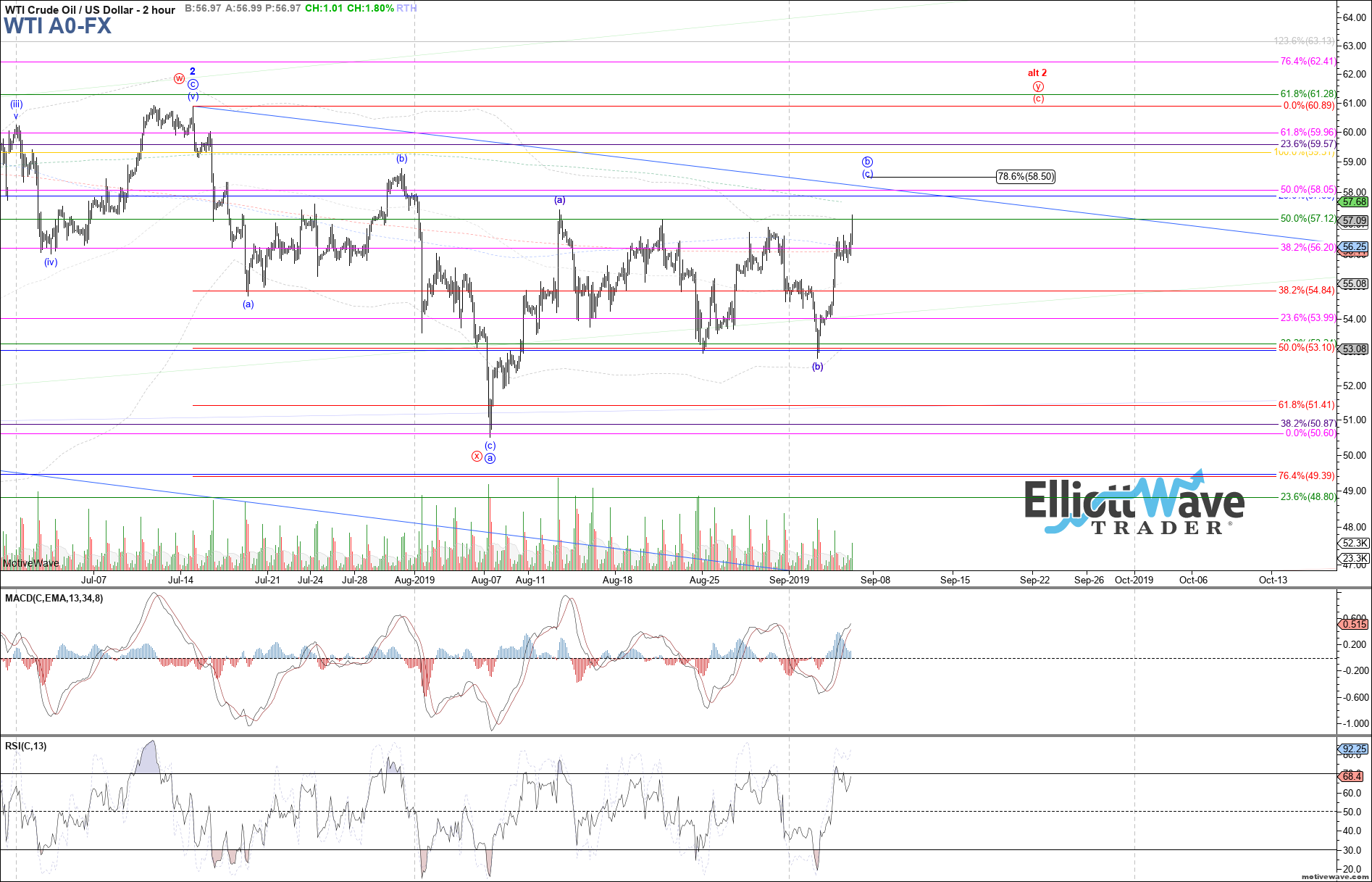Select the 'MACD(C,EMA,13,34,8)' study label
This screenshot has width=1372, height=882.
click(54, 598)
